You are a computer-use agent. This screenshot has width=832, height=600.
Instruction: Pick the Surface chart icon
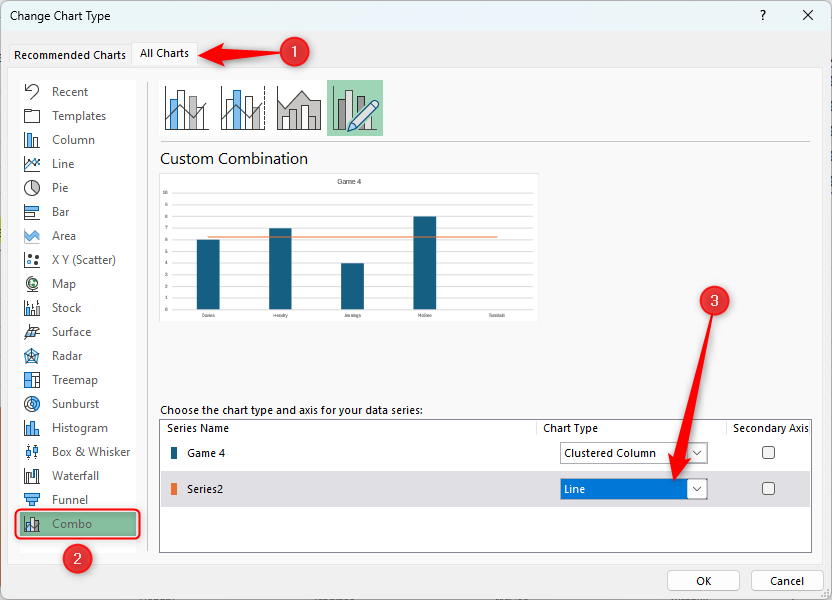click(x=32, y=332)
